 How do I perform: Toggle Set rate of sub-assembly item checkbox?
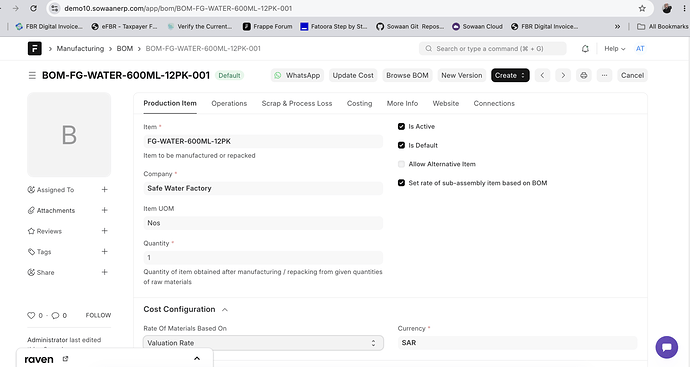(x=401, y=183)
